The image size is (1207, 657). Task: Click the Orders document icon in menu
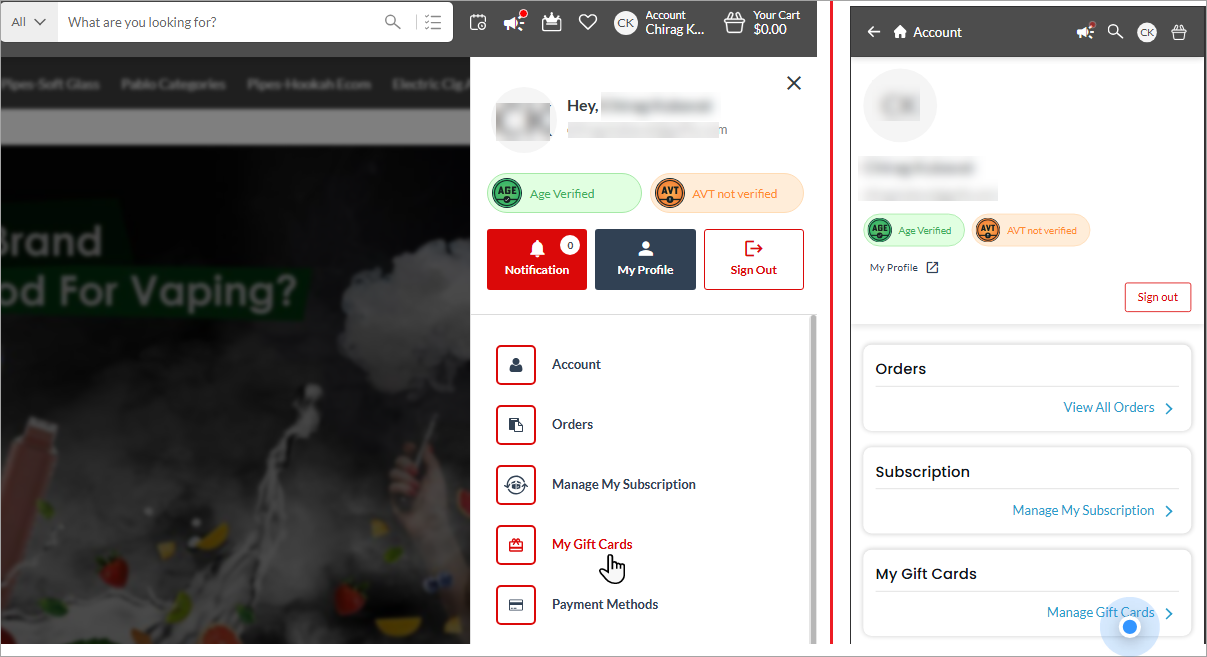point(516,424)
